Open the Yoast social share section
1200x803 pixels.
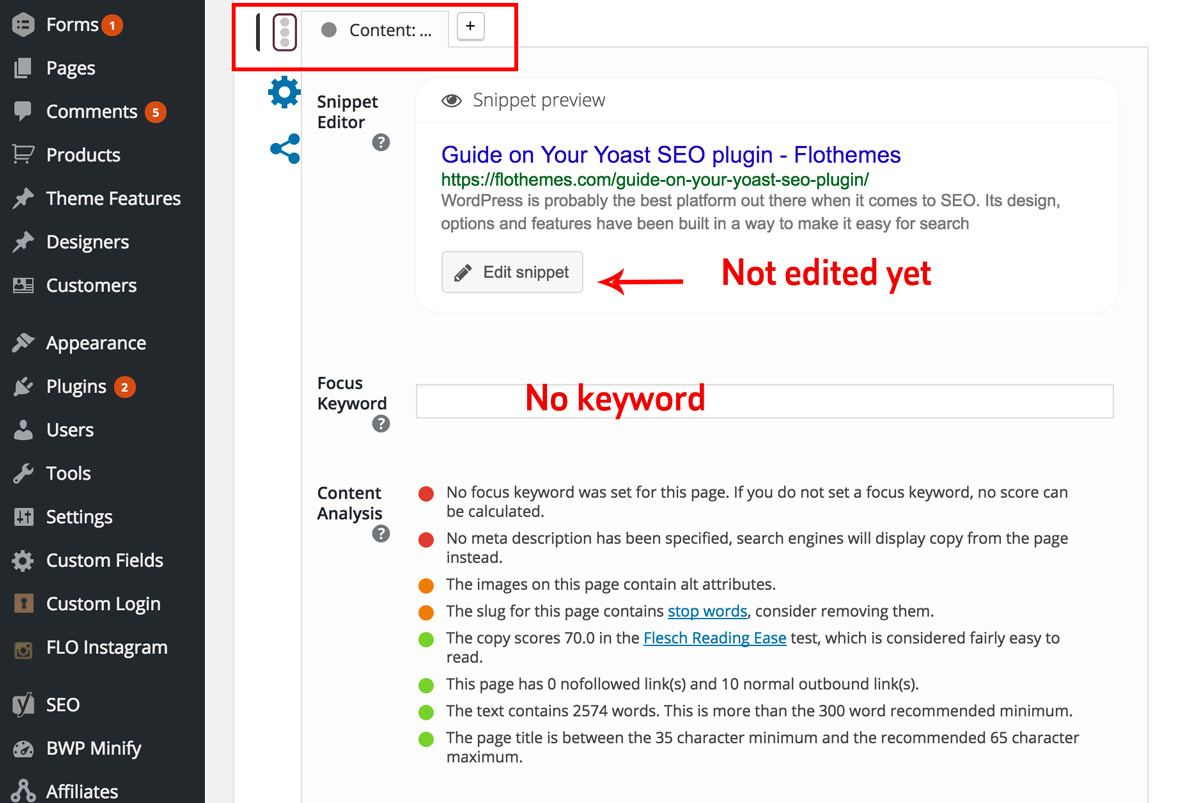[x=285, y=150]
